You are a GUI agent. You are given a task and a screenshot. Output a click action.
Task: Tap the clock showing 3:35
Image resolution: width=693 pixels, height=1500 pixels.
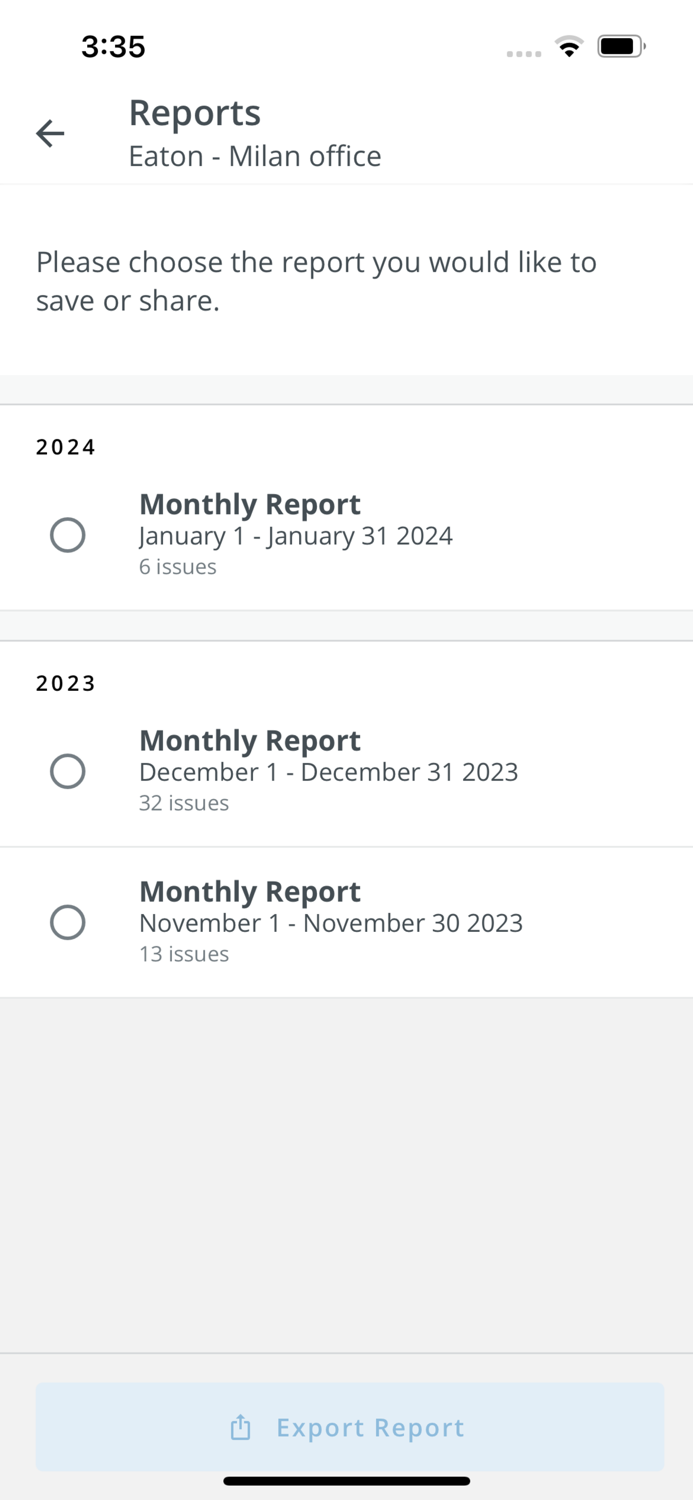[x=114, y=46]
